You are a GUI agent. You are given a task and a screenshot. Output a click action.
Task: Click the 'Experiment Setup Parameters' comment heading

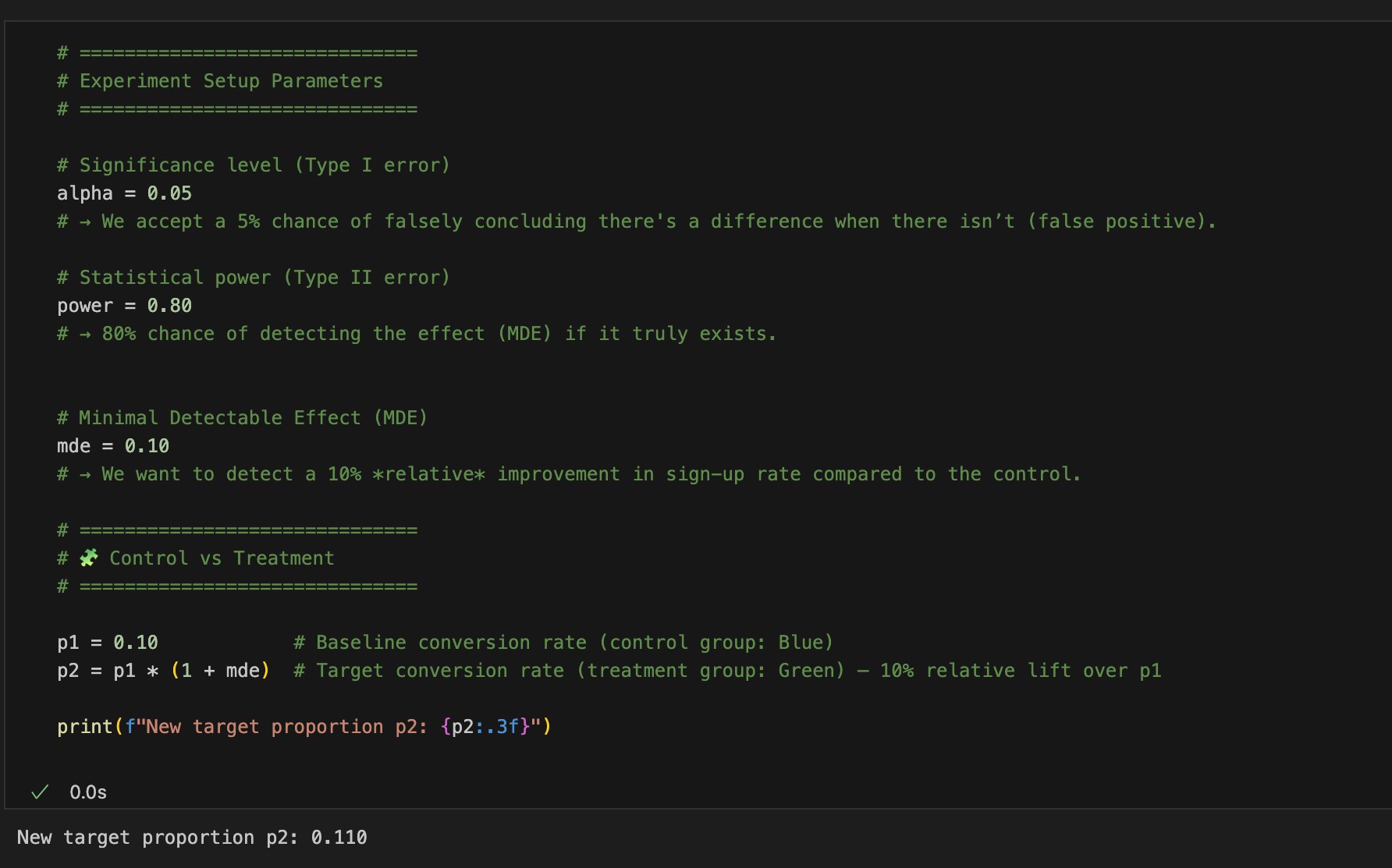tap(231, 81)
